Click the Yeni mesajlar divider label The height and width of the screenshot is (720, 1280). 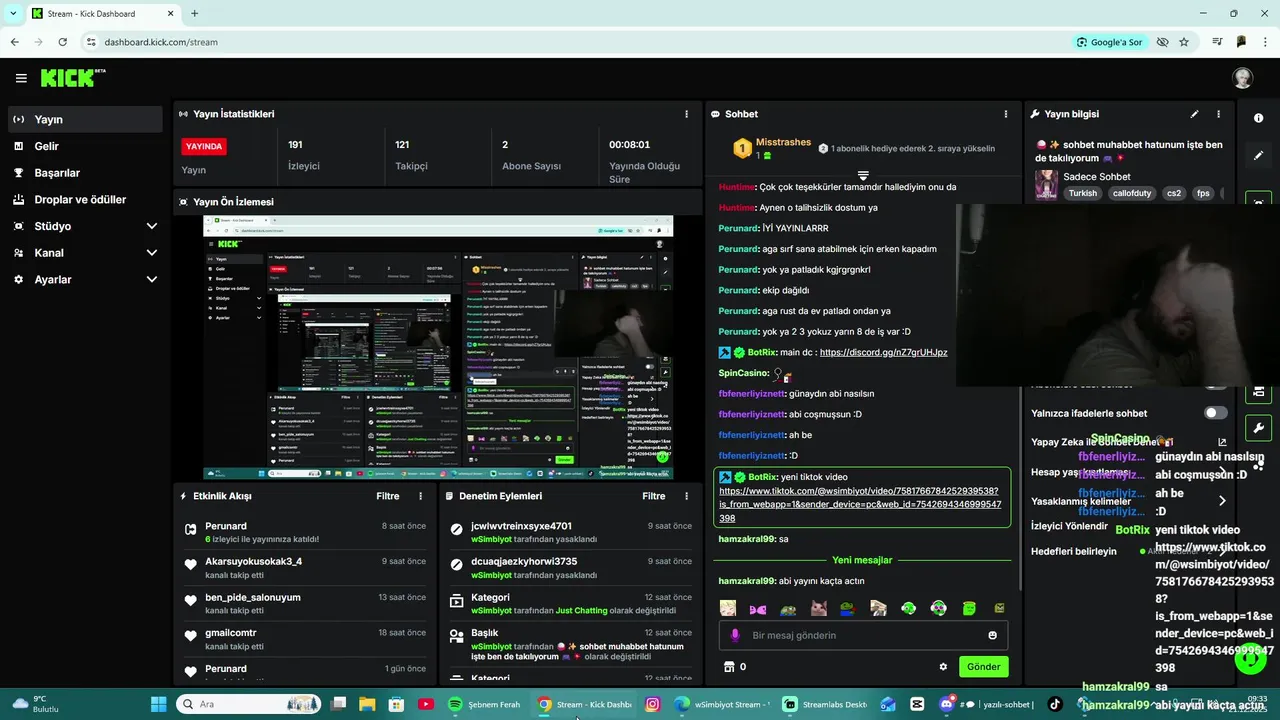[862, 560]
